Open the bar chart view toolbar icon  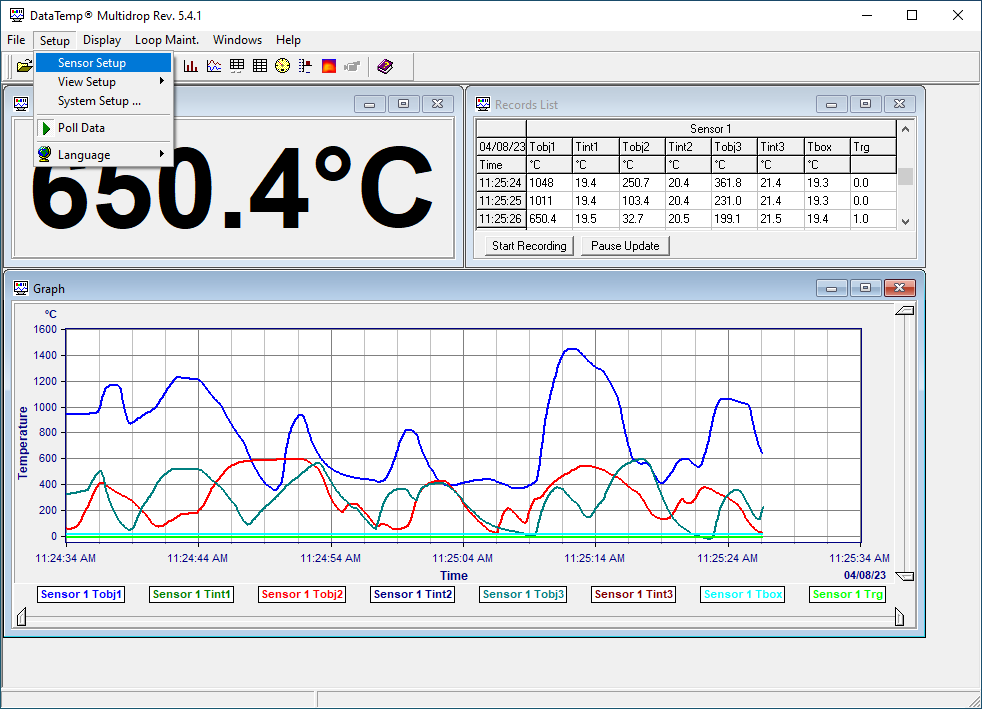coord(190,66)
